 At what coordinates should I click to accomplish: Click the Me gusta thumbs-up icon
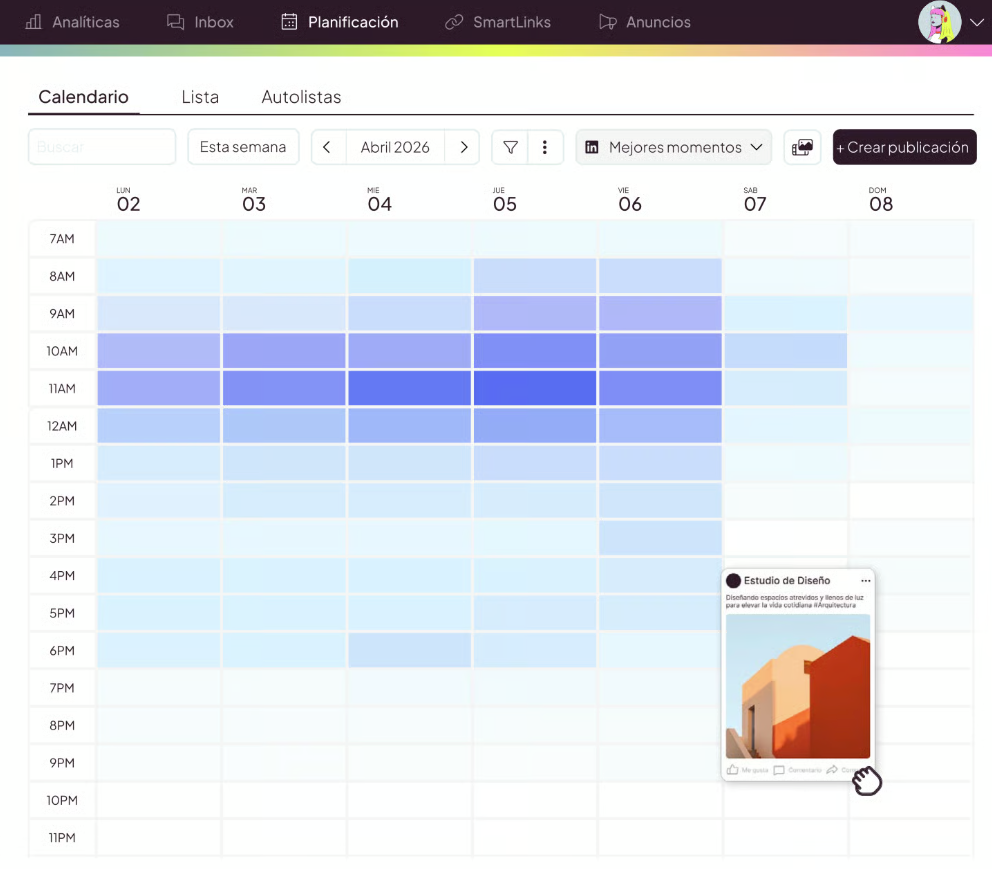click(733, 770)
